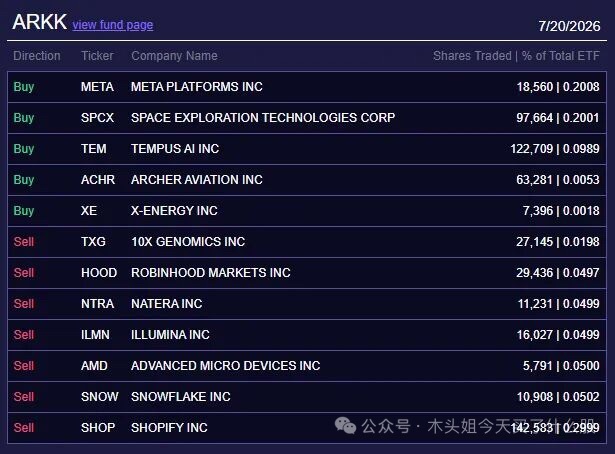Select the ACHR ticker cell
615x454 pixels.
click(98, 180)
